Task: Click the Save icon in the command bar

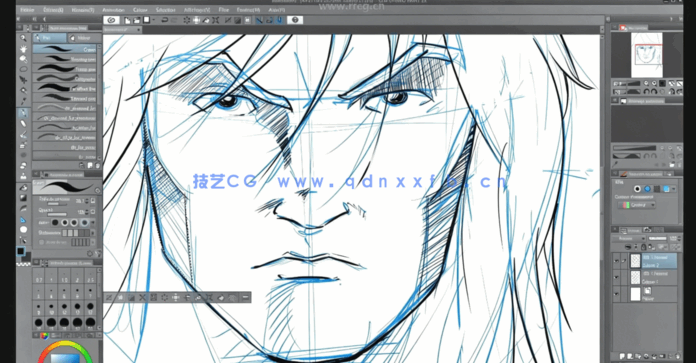Action: coord(146,20)
